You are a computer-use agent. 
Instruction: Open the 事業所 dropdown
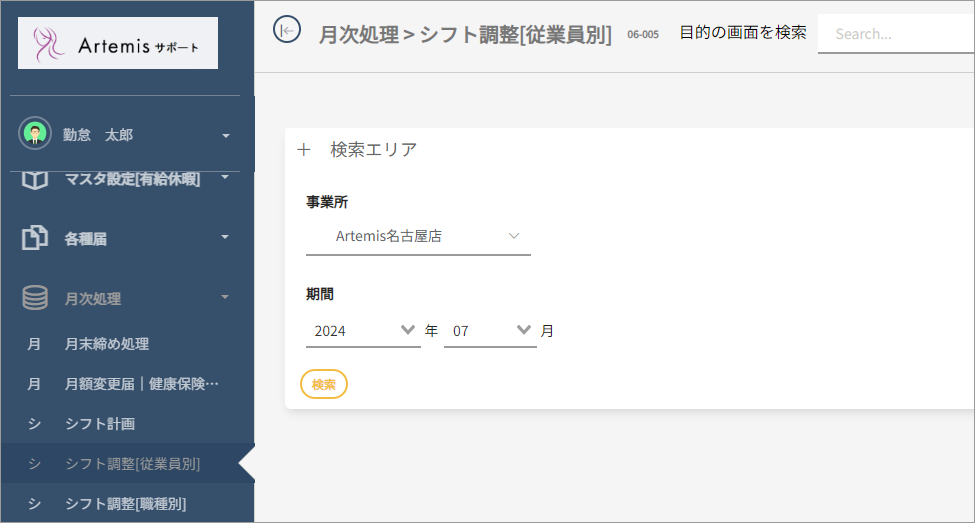(418, 237)
